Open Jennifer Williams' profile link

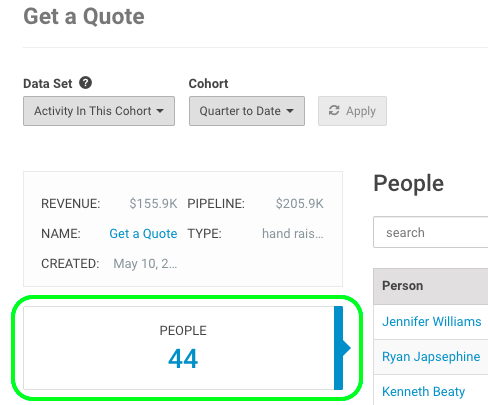[x=432, y=322]
